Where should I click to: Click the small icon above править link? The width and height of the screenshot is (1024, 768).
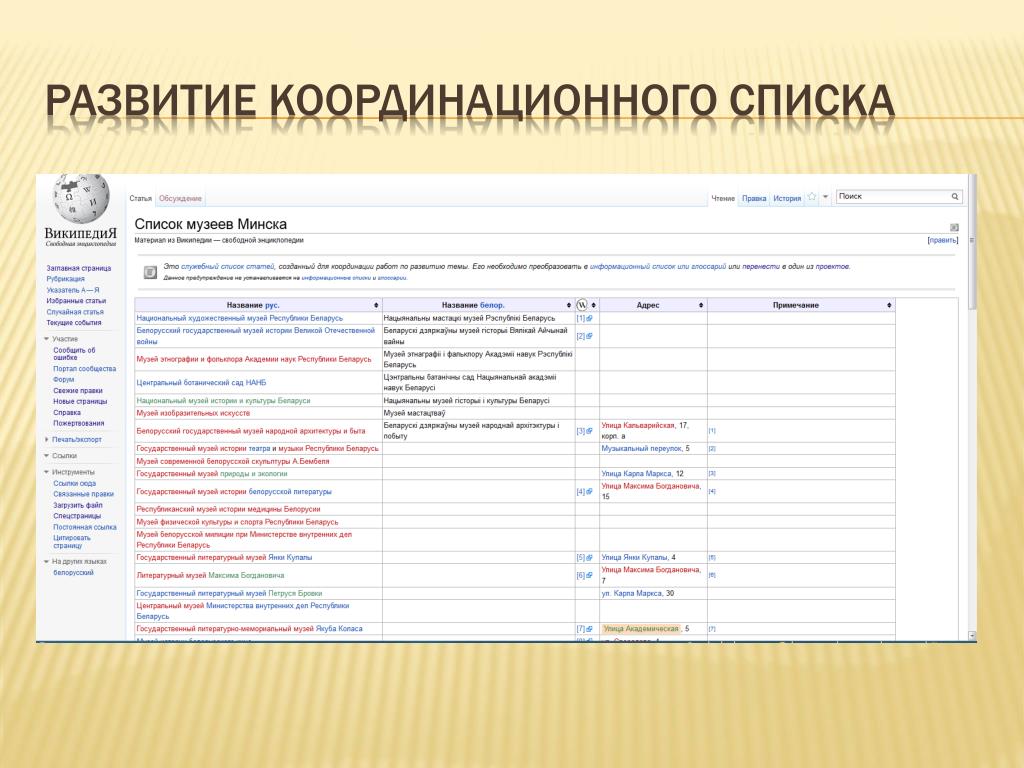(x=954, y=227)
